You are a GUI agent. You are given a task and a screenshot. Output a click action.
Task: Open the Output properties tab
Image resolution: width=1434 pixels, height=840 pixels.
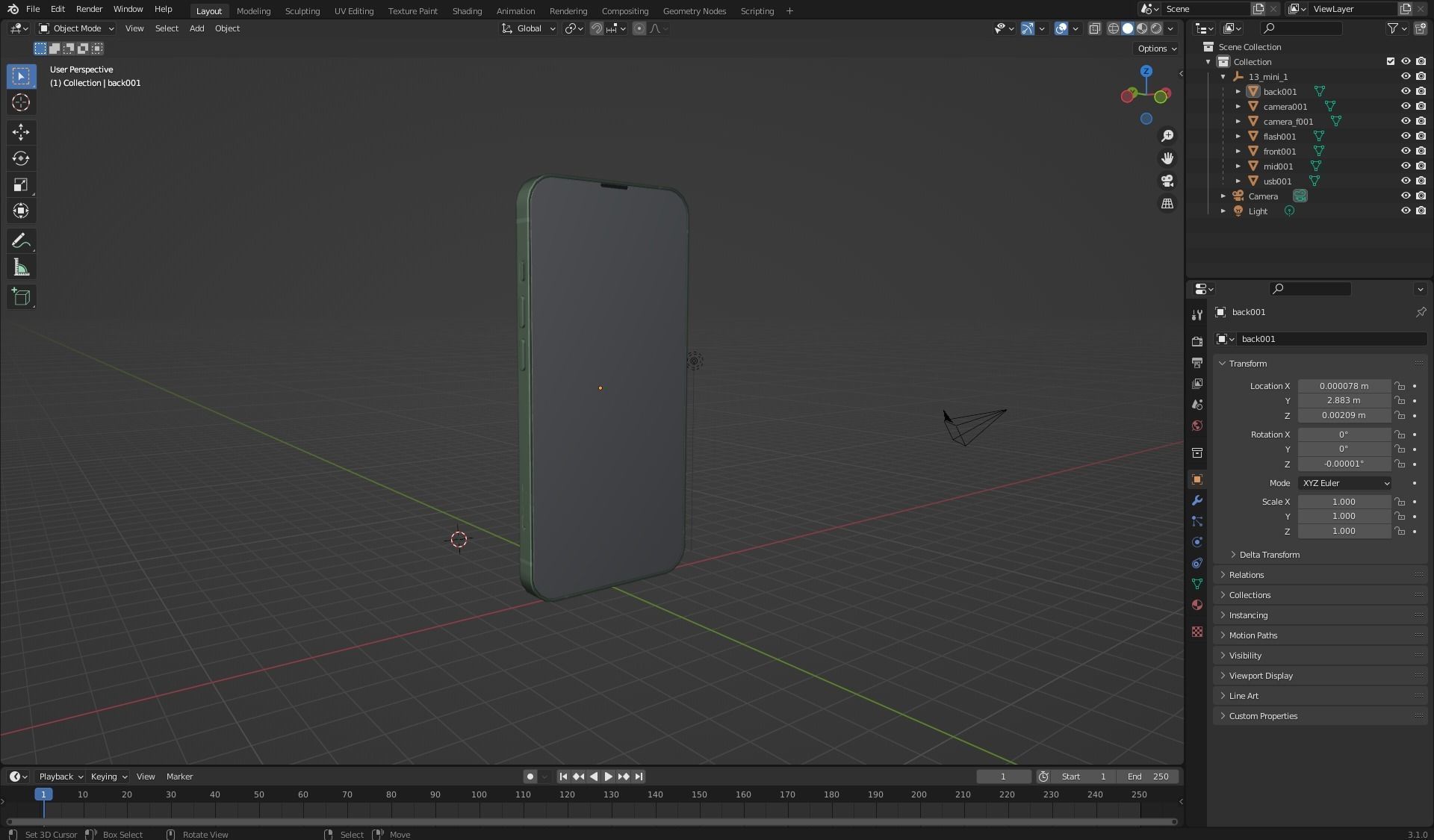click(1197, 362)
